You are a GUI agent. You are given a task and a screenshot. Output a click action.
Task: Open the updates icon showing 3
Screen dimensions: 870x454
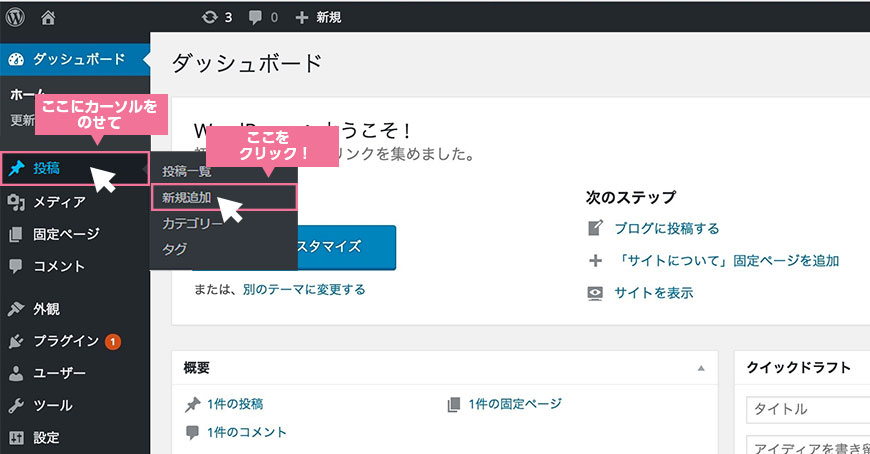coord(217,17)
